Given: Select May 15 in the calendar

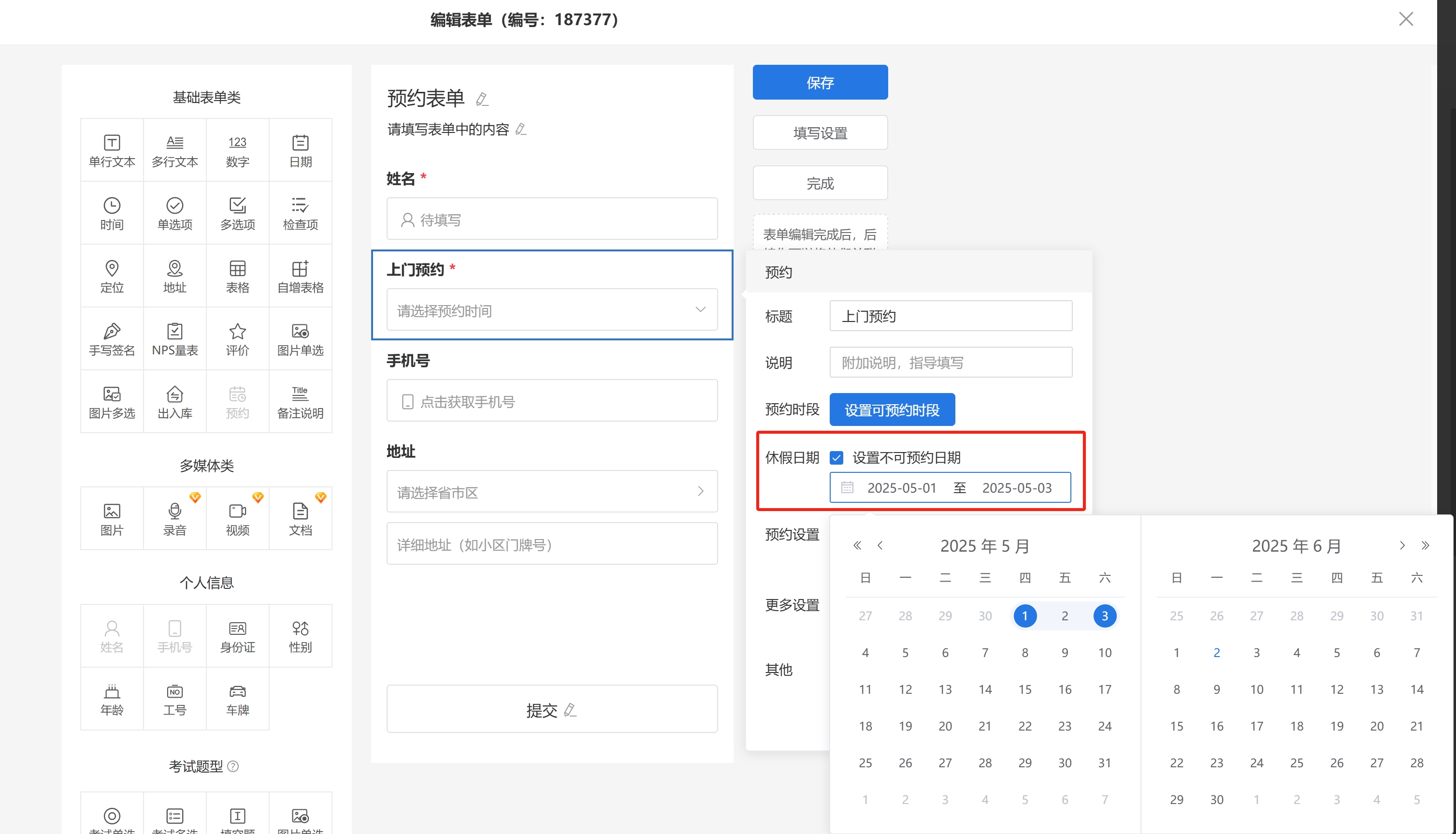Looking at the screenshot, I should [x=1024, y=689].
